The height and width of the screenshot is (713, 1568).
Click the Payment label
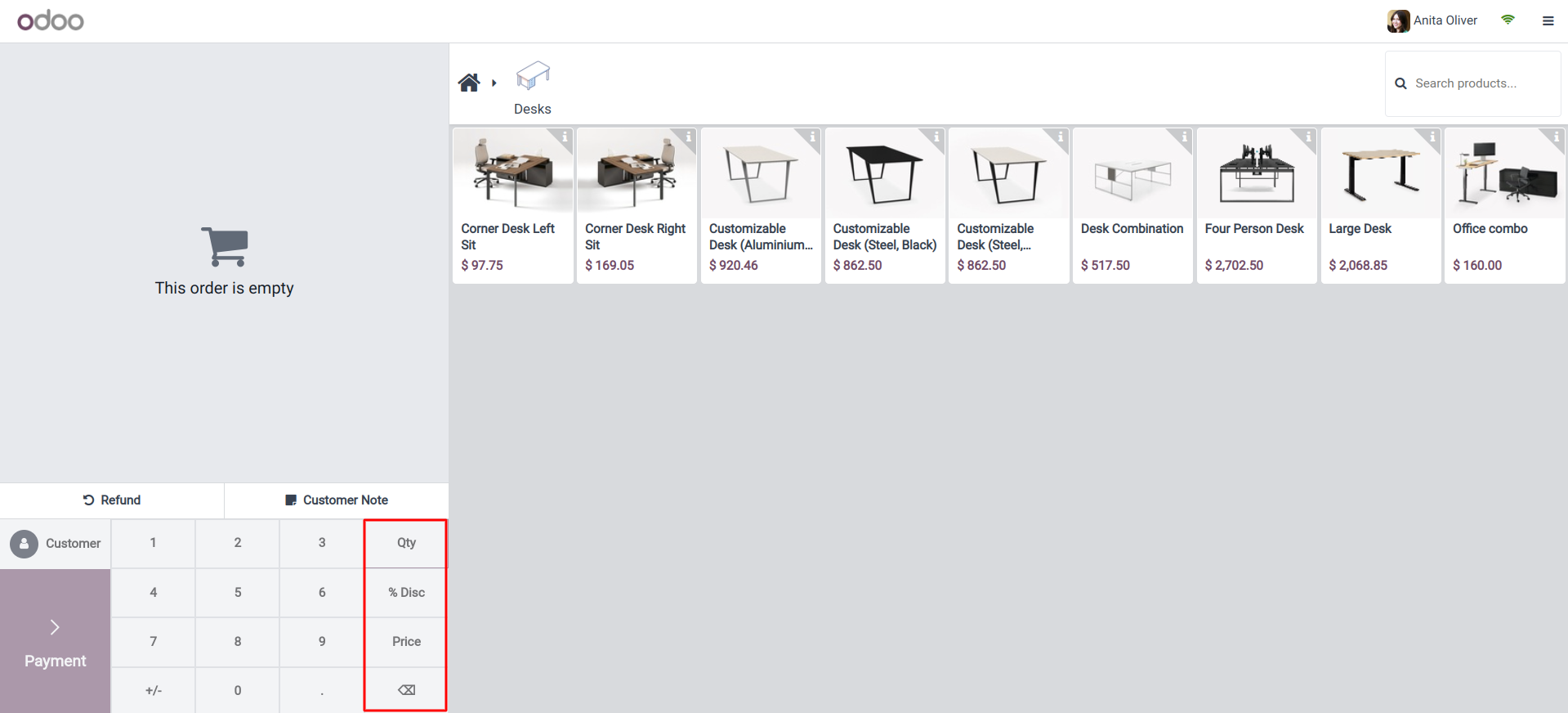(x=55, y=661)
